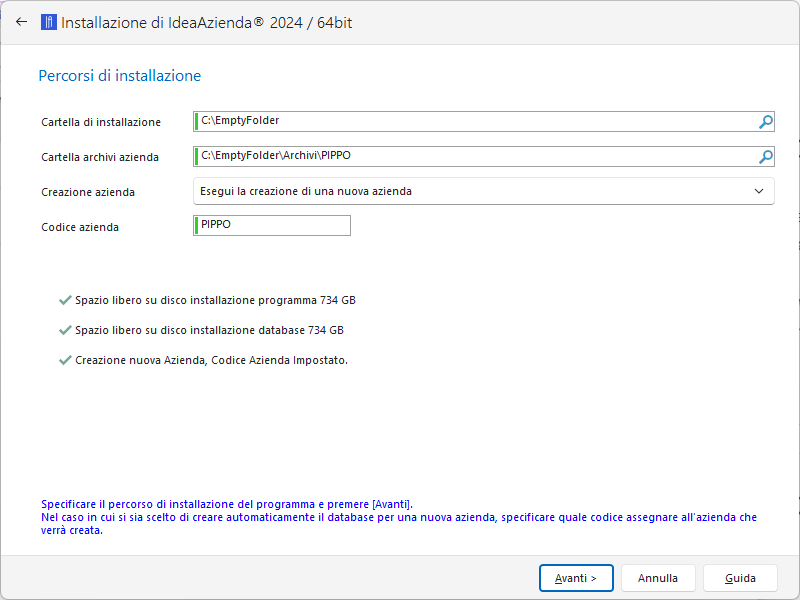
Task: Open the Creazione azienda dropdown
Action: coord(484,191)
